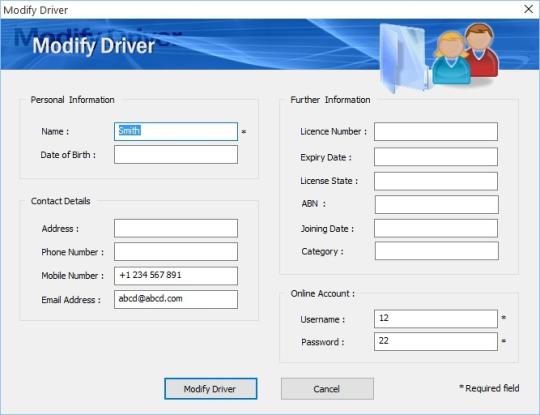Viewport: 540px width, 415px height.
Task: Select the Phone Number field
Action: pyautogui.click(x=176, y=251)
